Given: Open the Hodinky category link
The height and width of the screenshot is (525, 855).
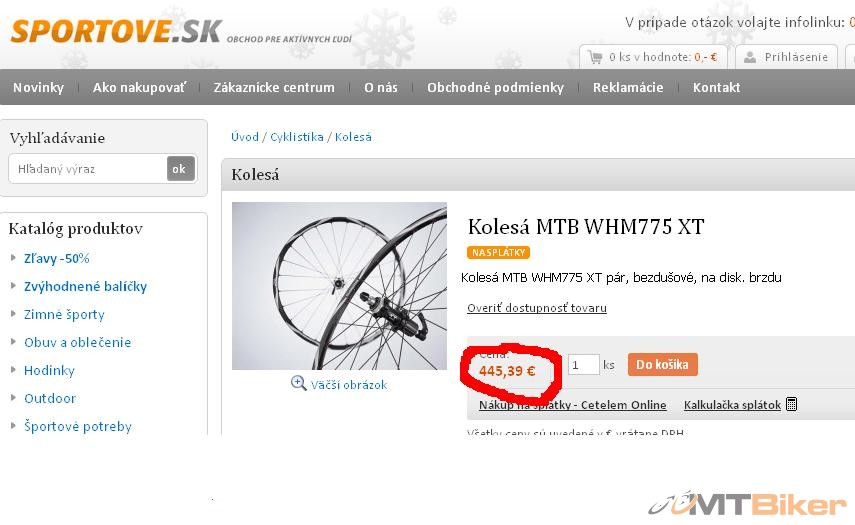Looking at the screenshot, I should [49, 370].
